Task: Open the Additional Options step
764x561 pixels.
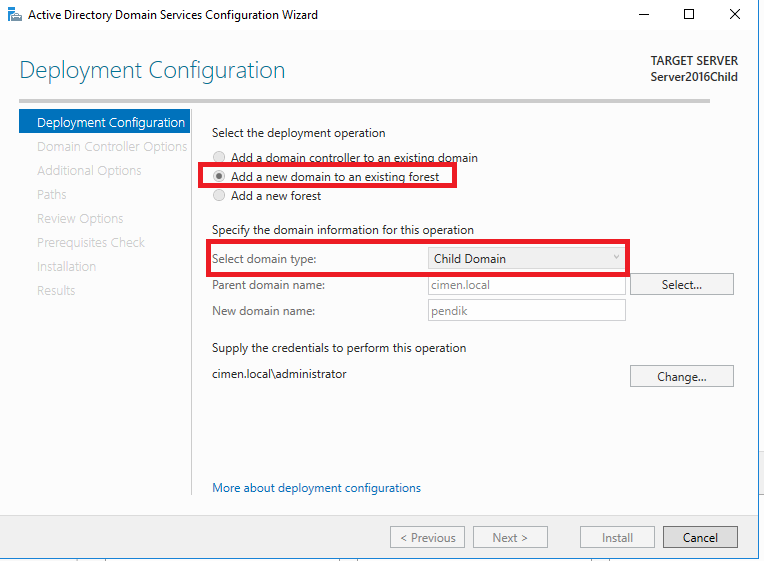Action: 89,171
